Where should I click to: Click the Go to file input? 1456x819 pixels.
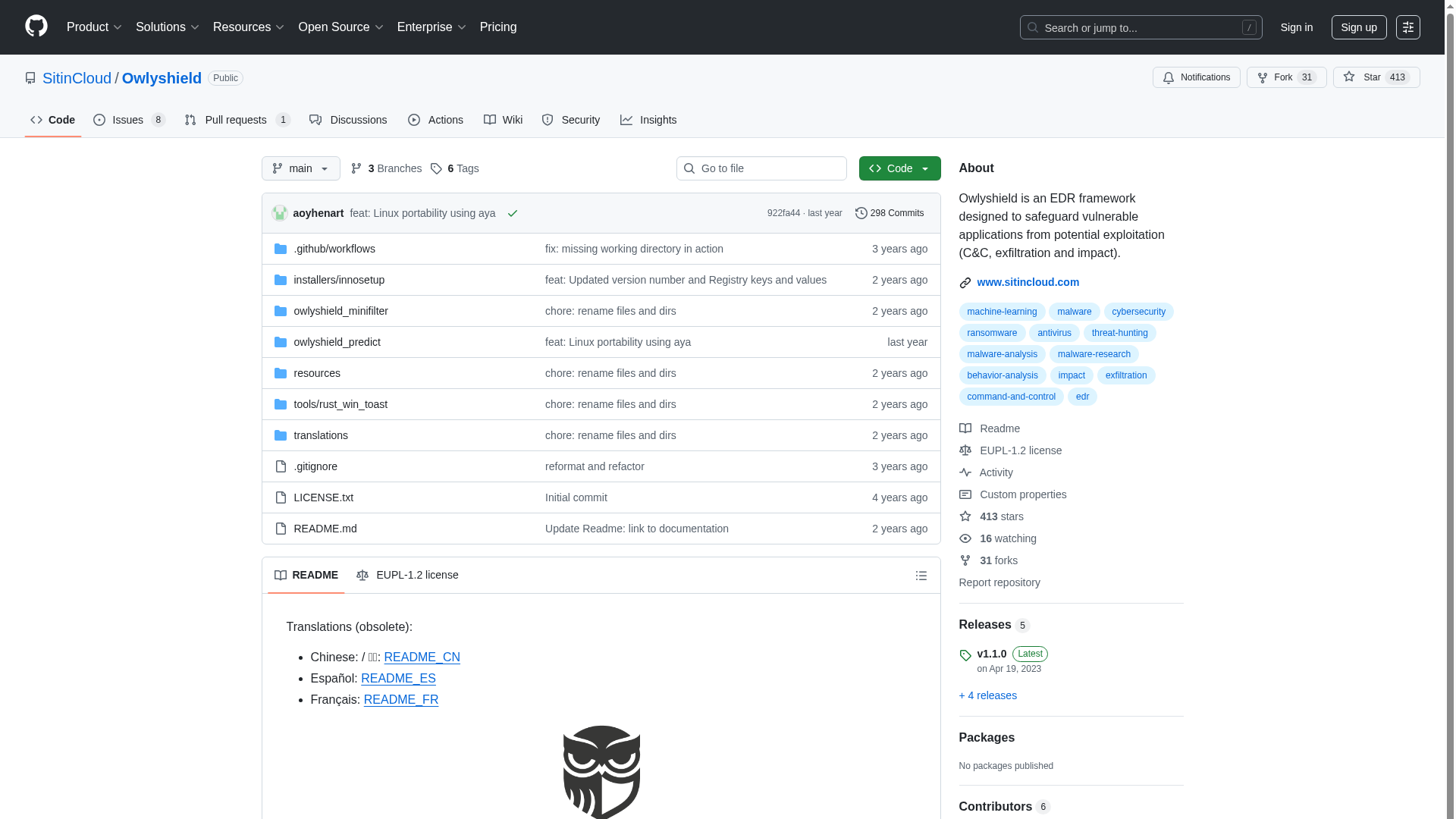pos(761,168)
